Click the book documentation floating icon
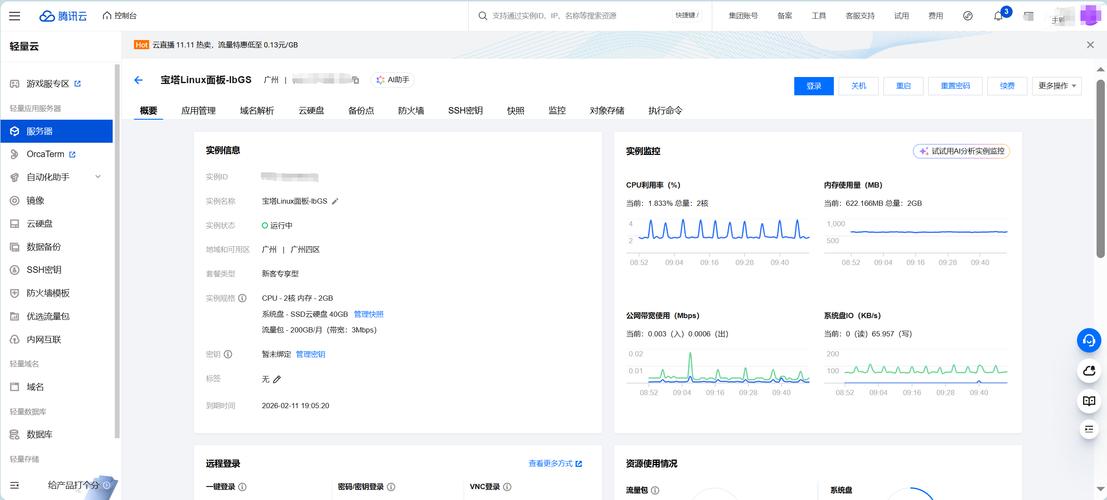 coord(1089,401)
